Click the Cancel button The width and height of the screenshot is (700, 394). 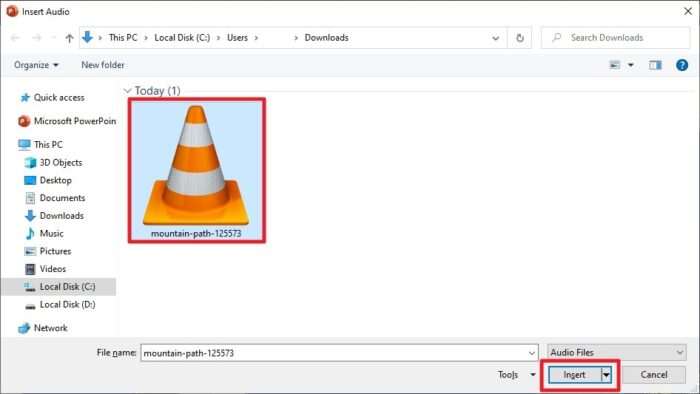[654, 375]
